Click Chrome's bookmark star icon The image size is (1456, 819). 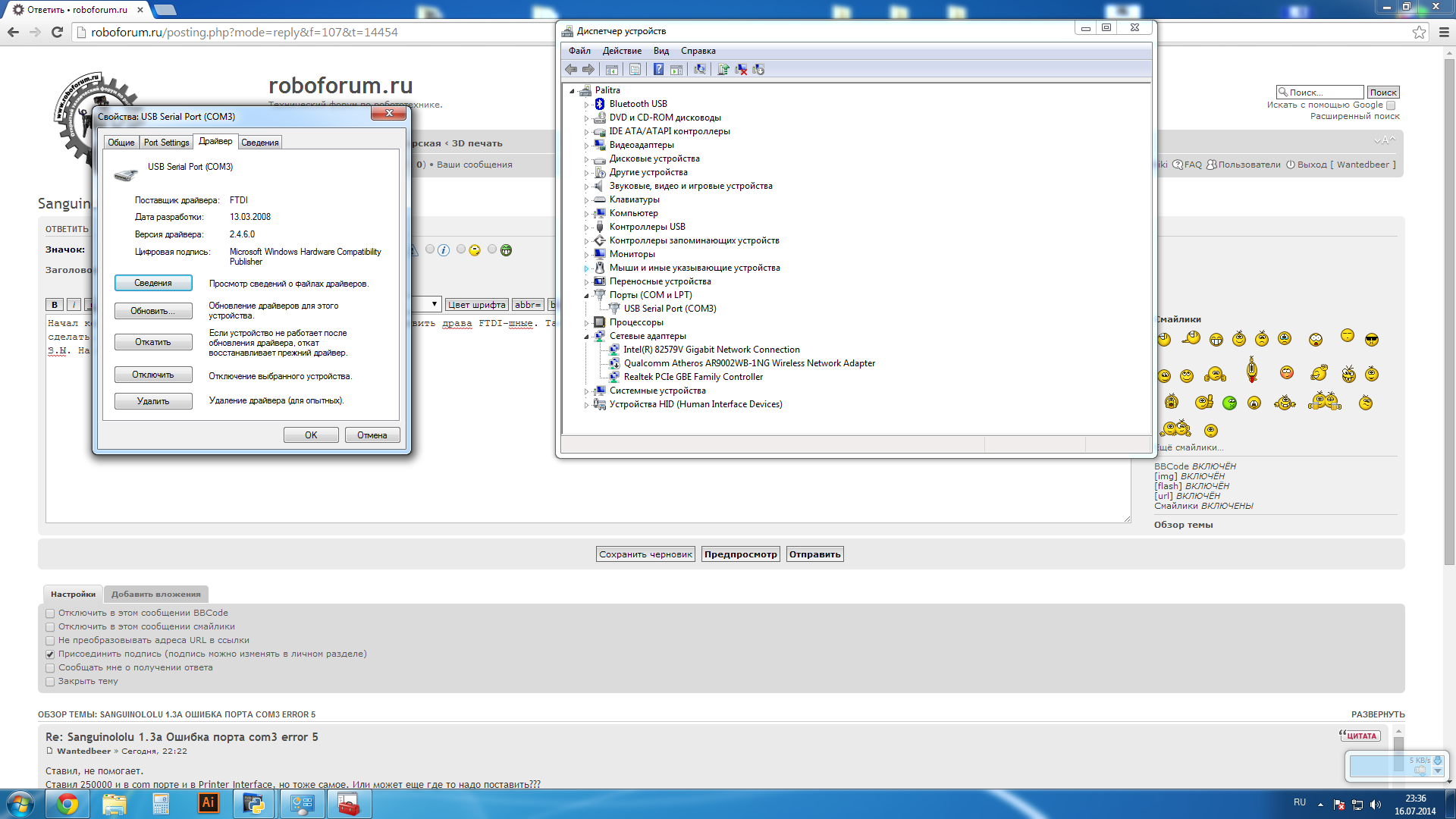(x=1419, y=32)
